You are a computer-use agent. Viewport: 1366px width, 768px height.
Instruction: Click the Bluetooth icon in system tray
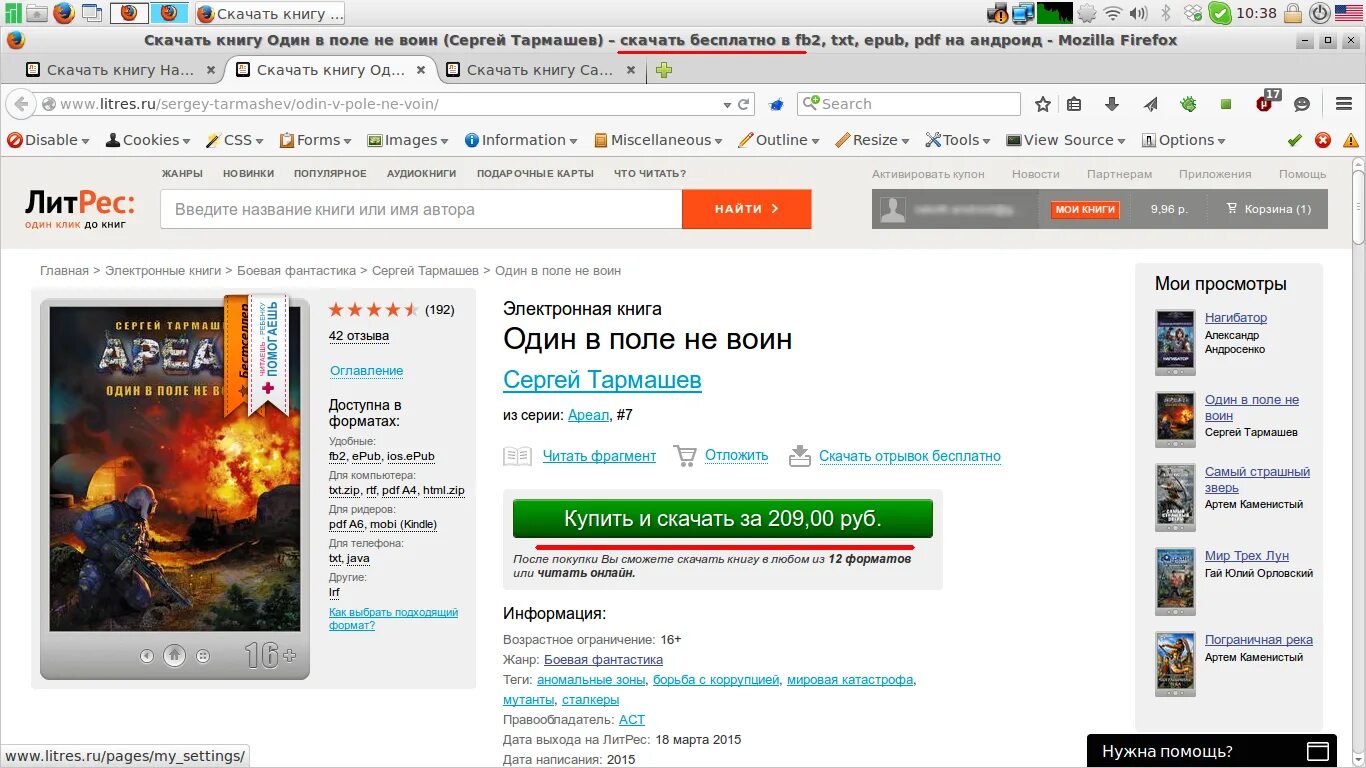(x=1165, y=13)
